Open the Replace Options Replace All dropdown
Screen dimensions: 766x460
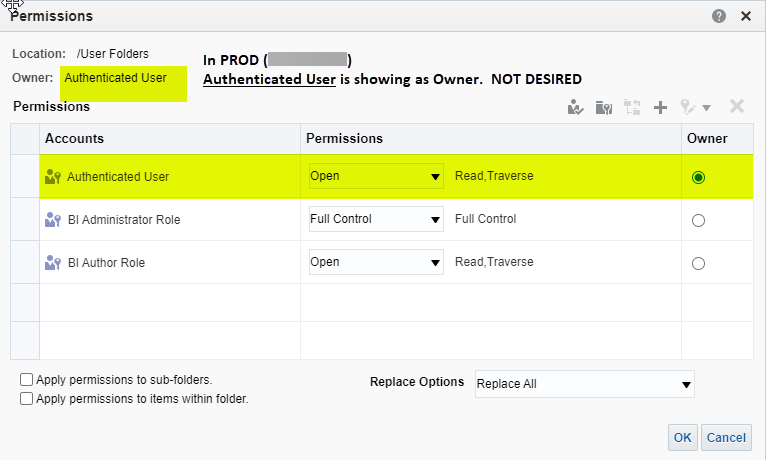coord(585,384)
